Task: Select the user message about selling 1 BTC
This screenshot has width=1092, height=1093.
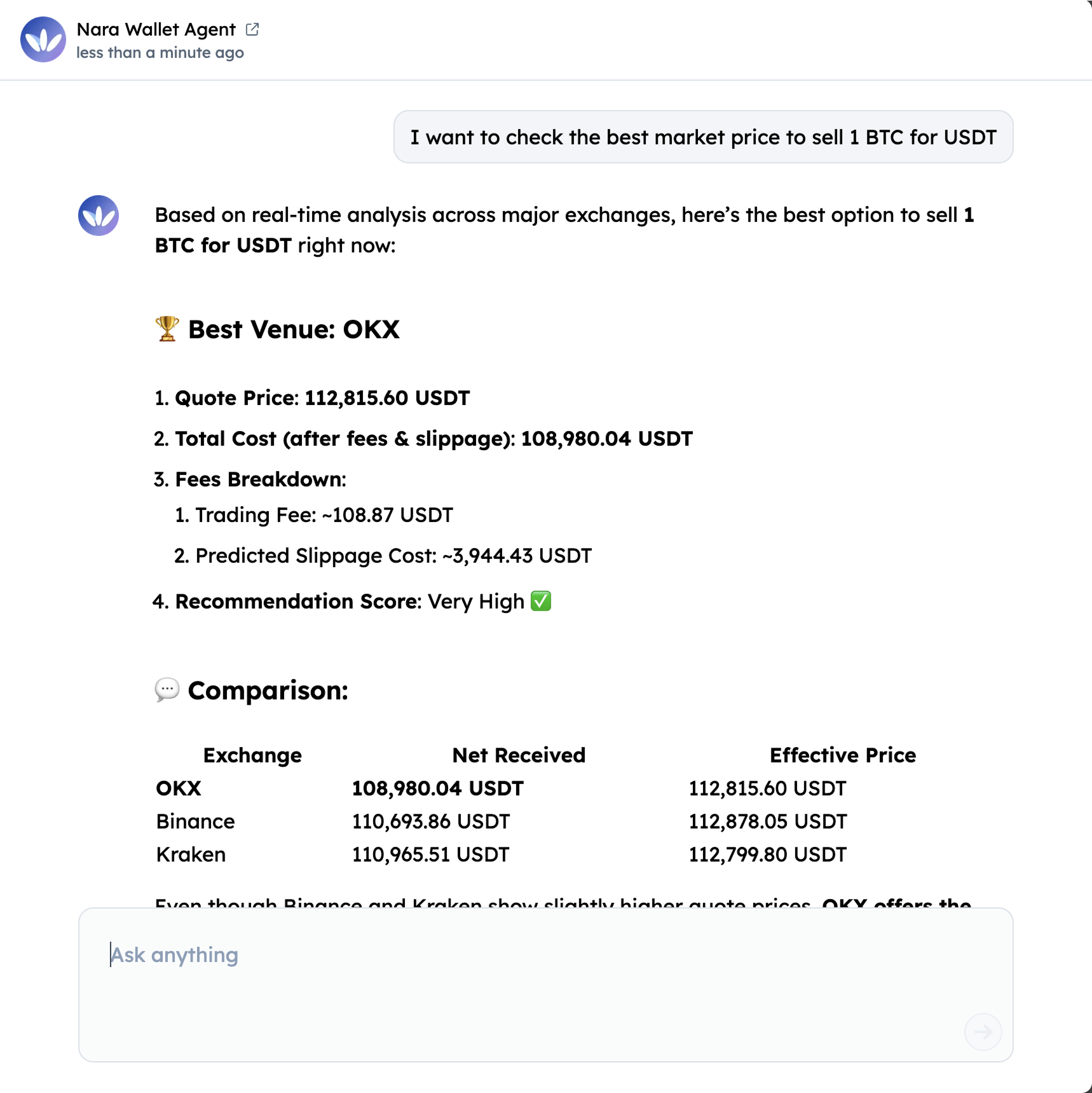Action: [703, 137]
